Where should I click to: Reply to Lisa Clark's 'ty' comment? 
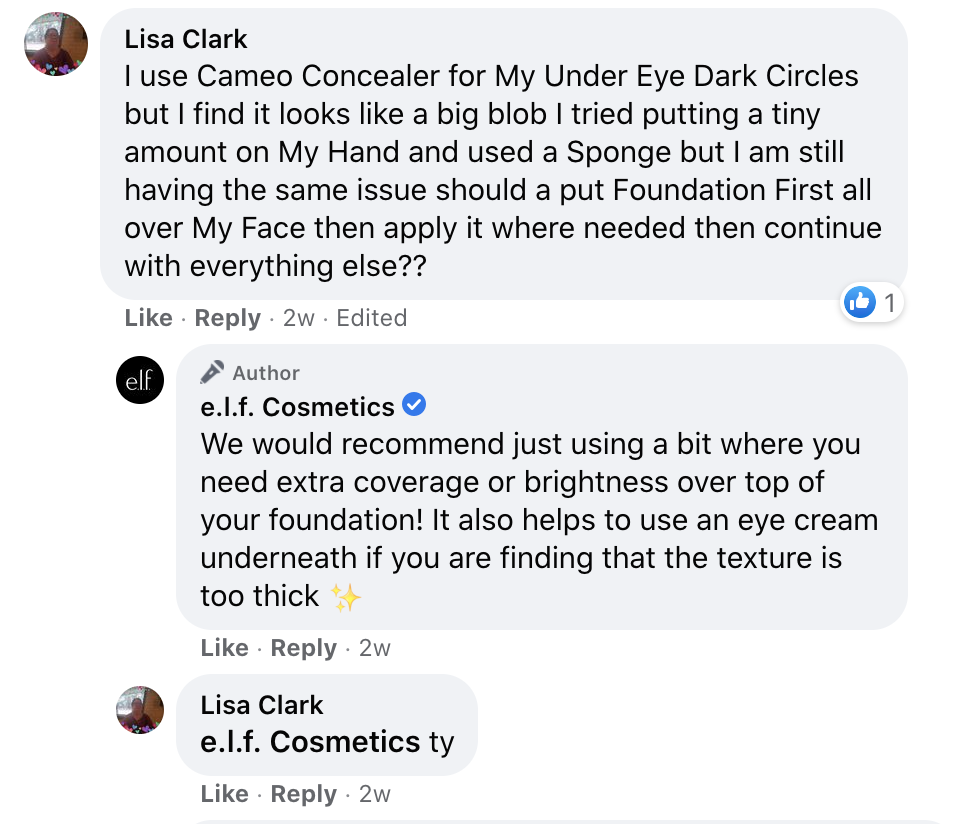(304, 794)
